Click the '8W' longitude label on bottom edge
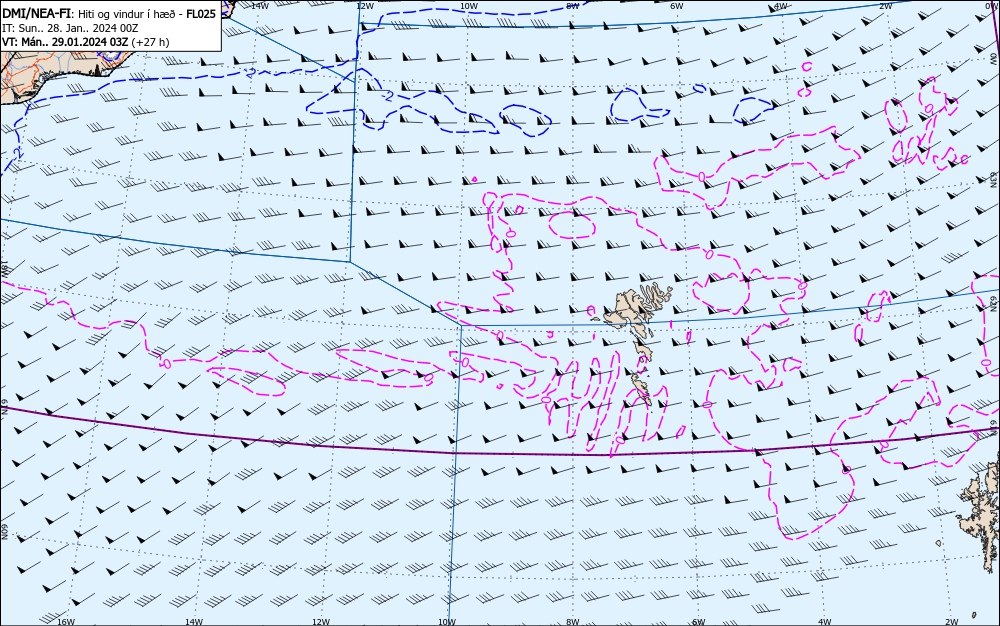The image size is (1000, 626). point(573,622)
